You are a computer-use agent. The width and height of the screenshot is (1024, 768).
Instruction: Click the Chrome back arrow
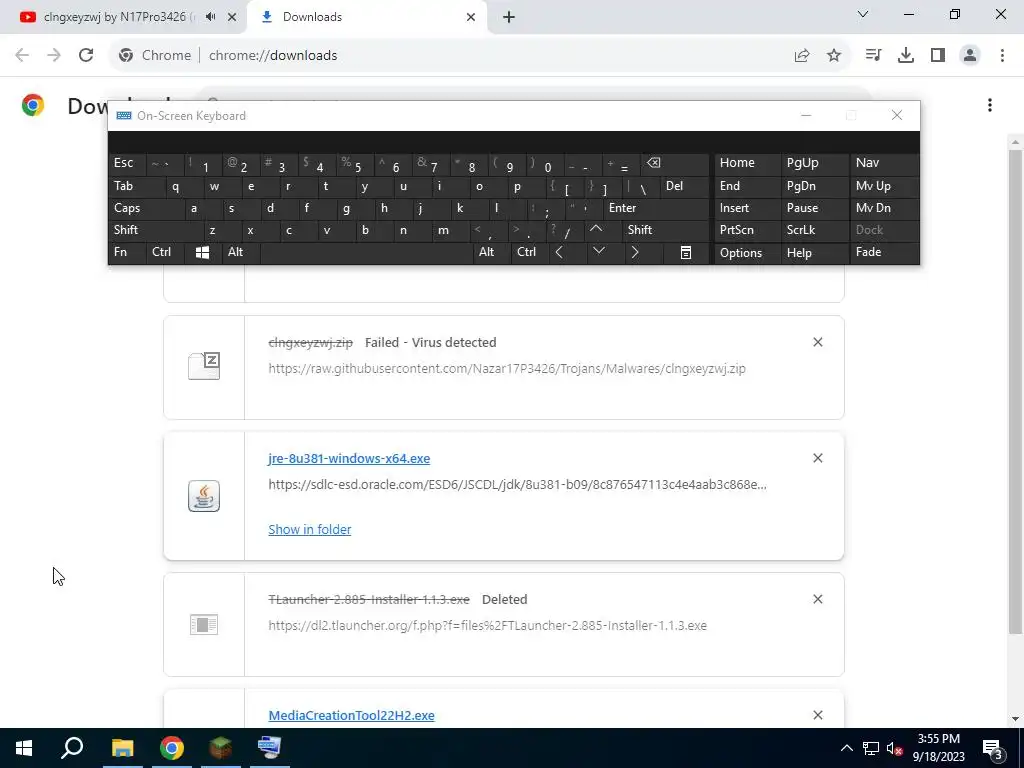tap(22, 56)
